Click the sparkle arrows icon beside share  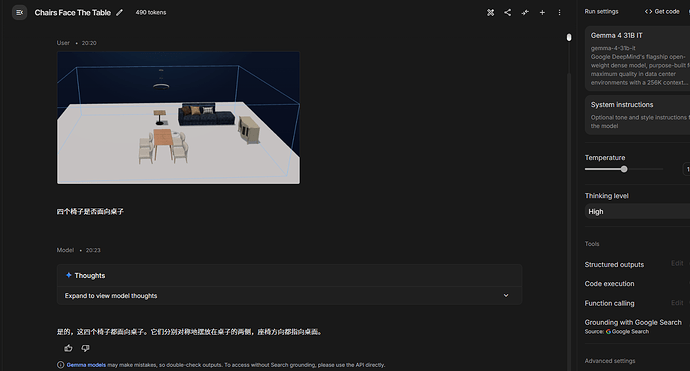(x=525, y=13)
